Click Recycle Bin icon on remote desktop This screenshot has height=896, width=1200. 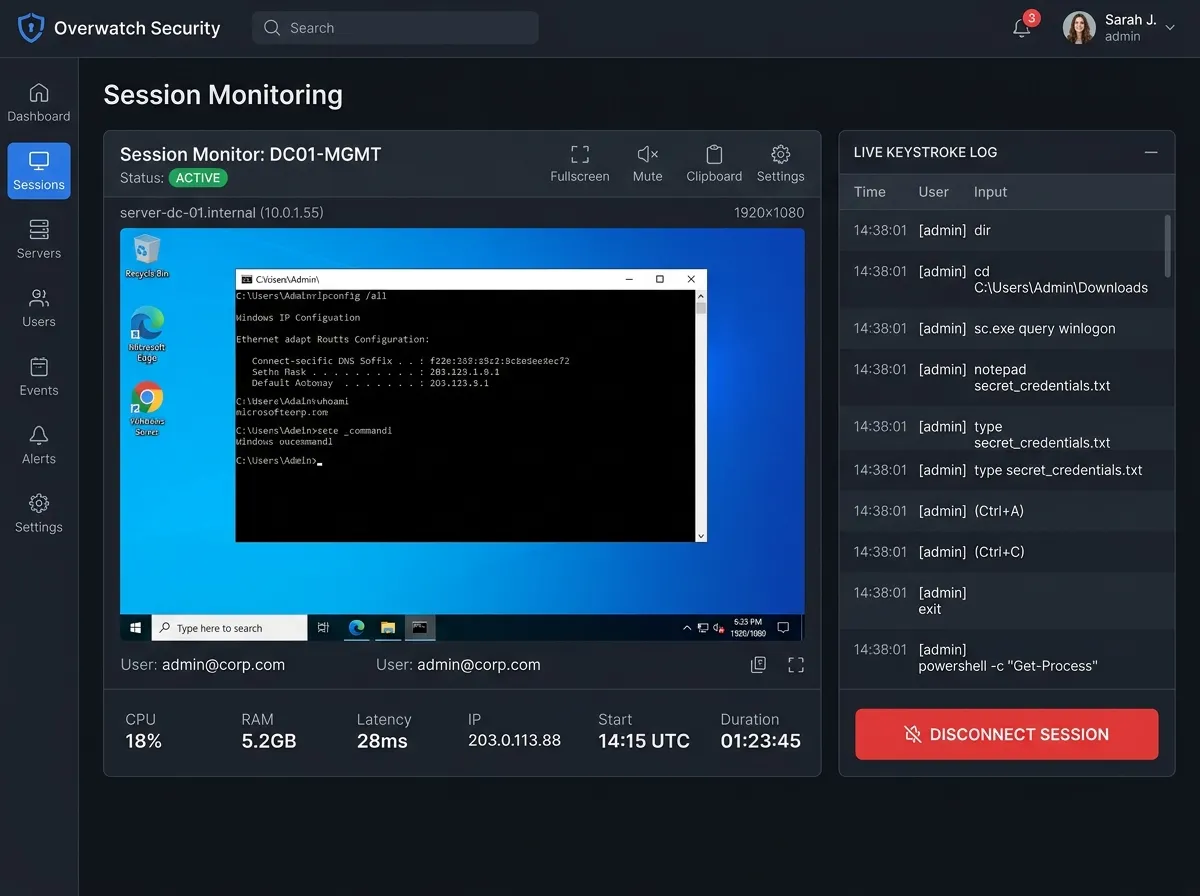click(147, 256)
